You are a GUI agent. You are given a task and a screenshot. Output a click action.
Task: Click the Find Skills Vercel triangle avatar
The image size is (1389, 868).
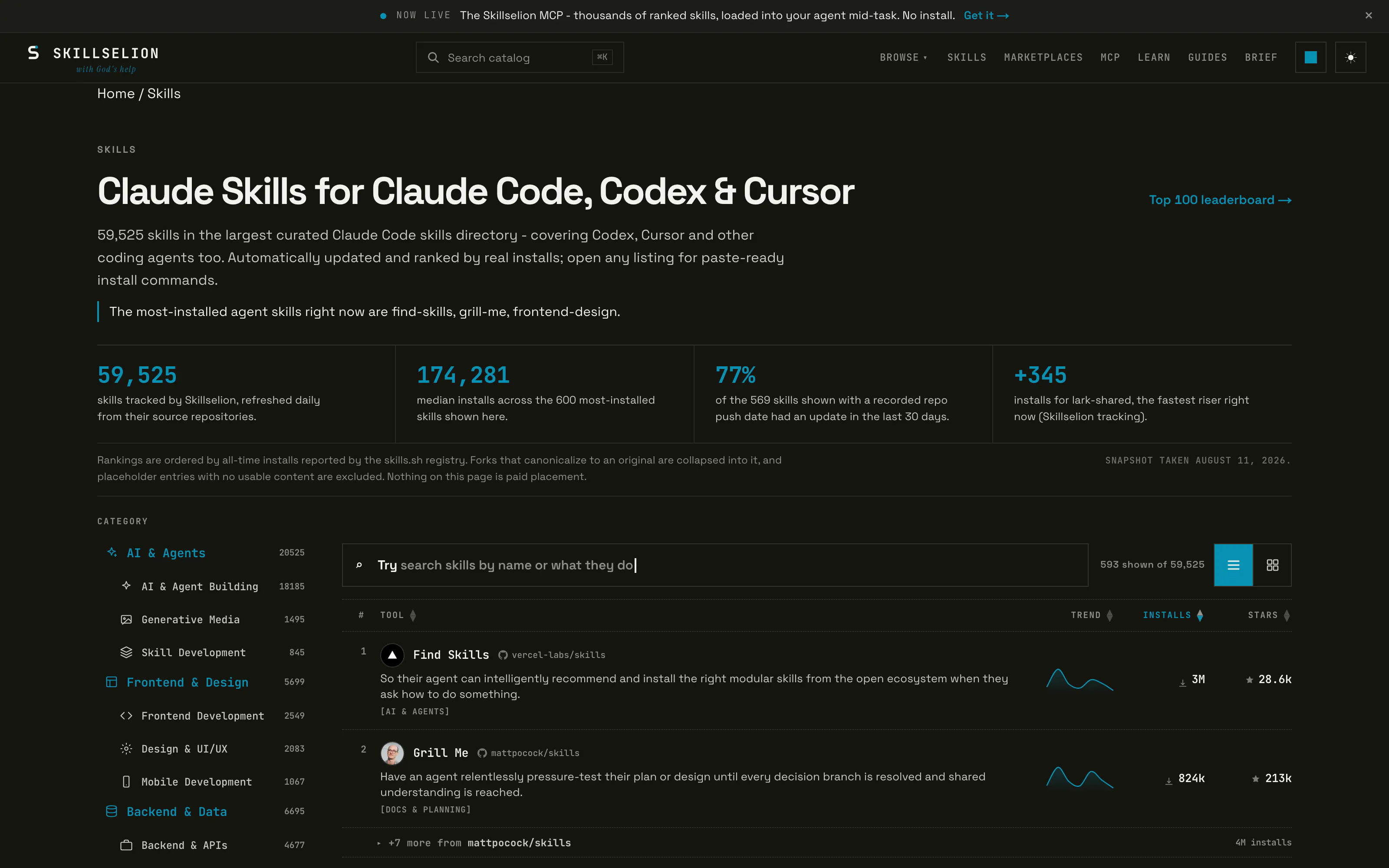click(x=392, y=655)
